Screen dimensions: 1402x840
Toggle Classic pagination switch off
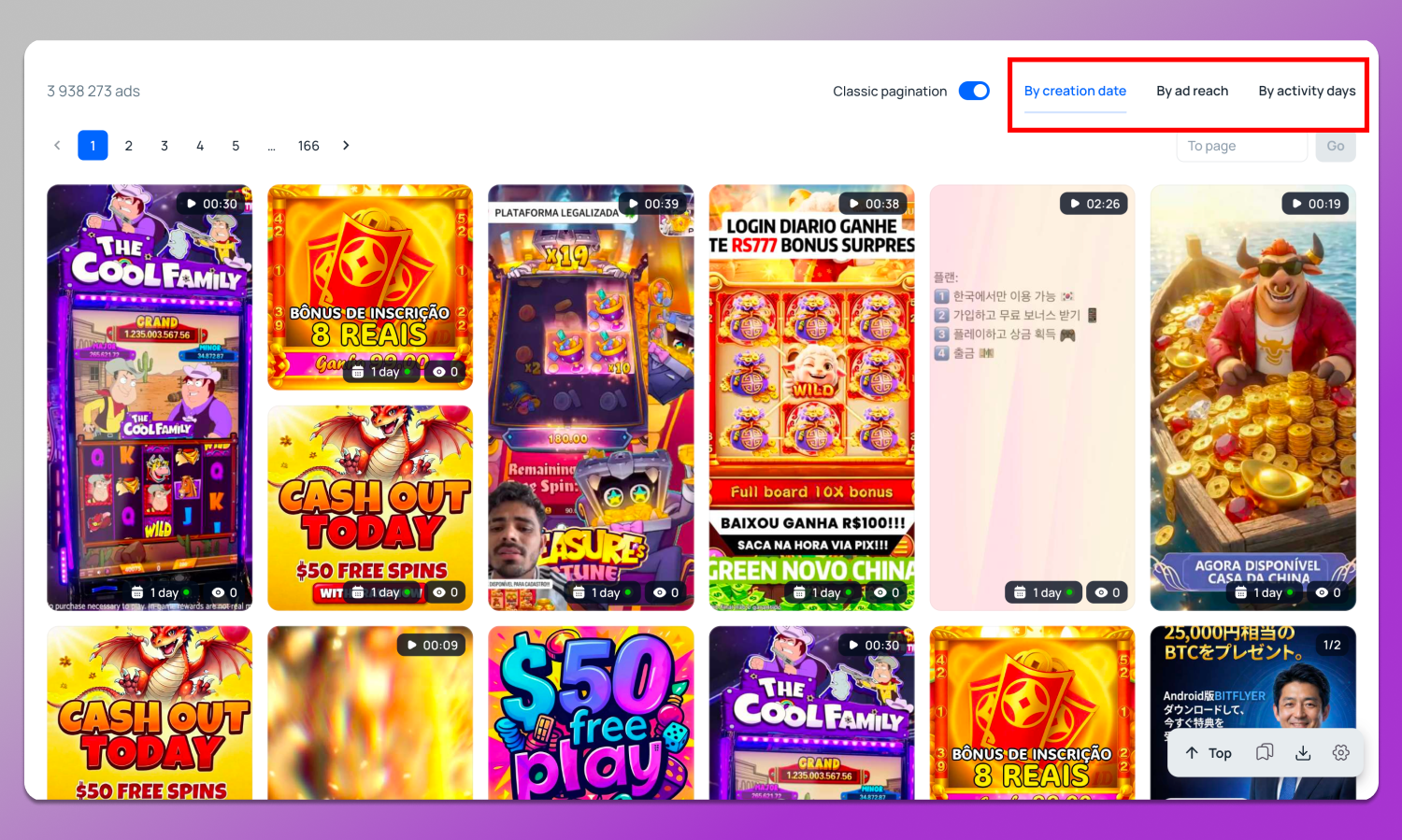pyautogui.click(x=974, y=91)
